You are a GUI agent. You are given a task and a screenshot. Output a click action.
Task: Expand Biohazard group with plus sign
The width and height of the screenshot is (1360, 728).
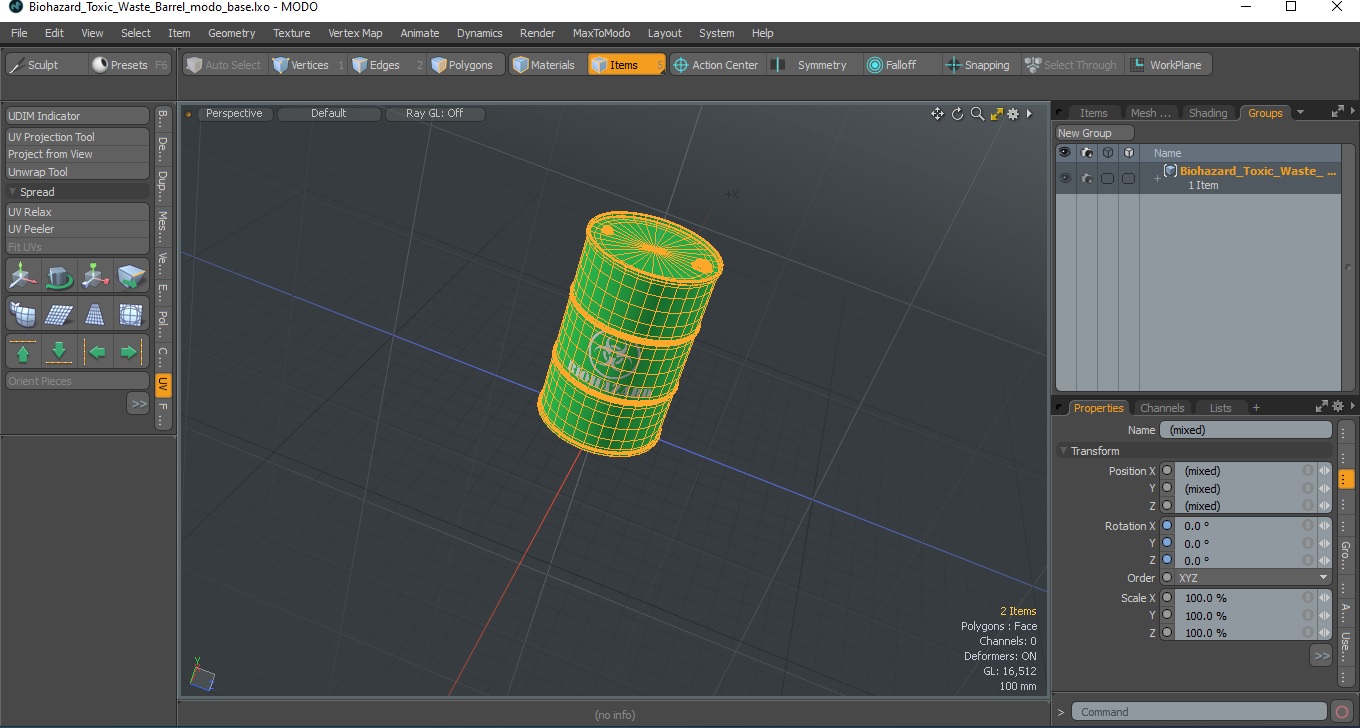coord(1157,179)
